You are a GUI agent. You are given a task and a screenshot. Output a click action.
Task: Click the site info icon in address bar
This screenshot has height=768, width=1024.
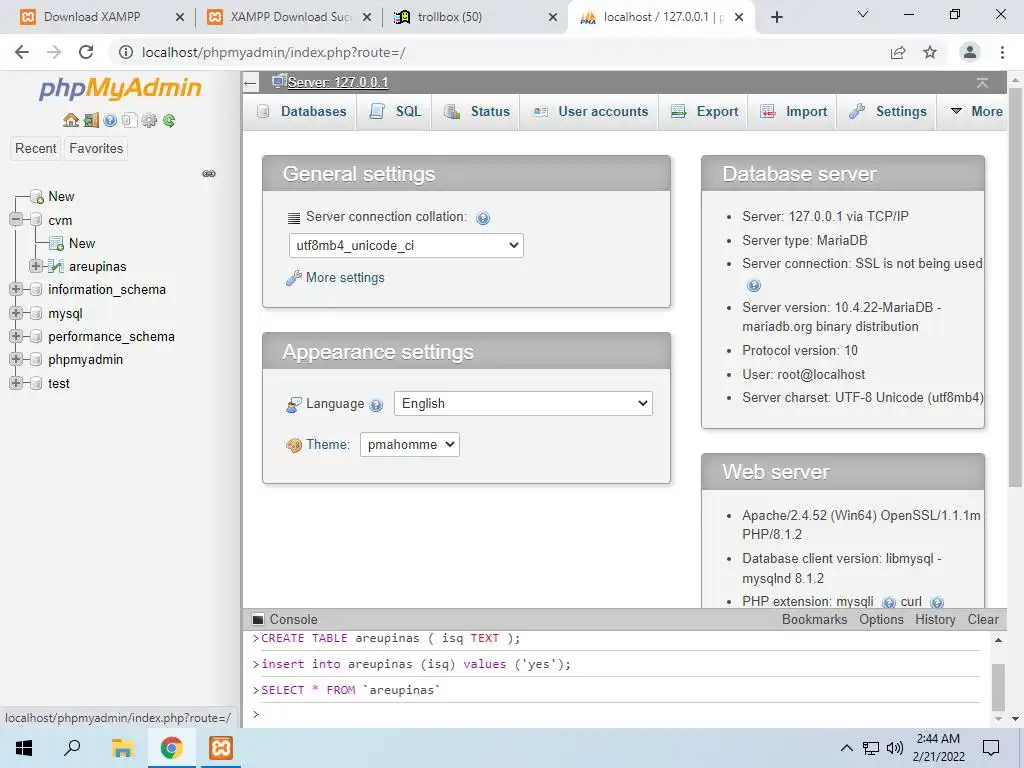click(126, 52)
